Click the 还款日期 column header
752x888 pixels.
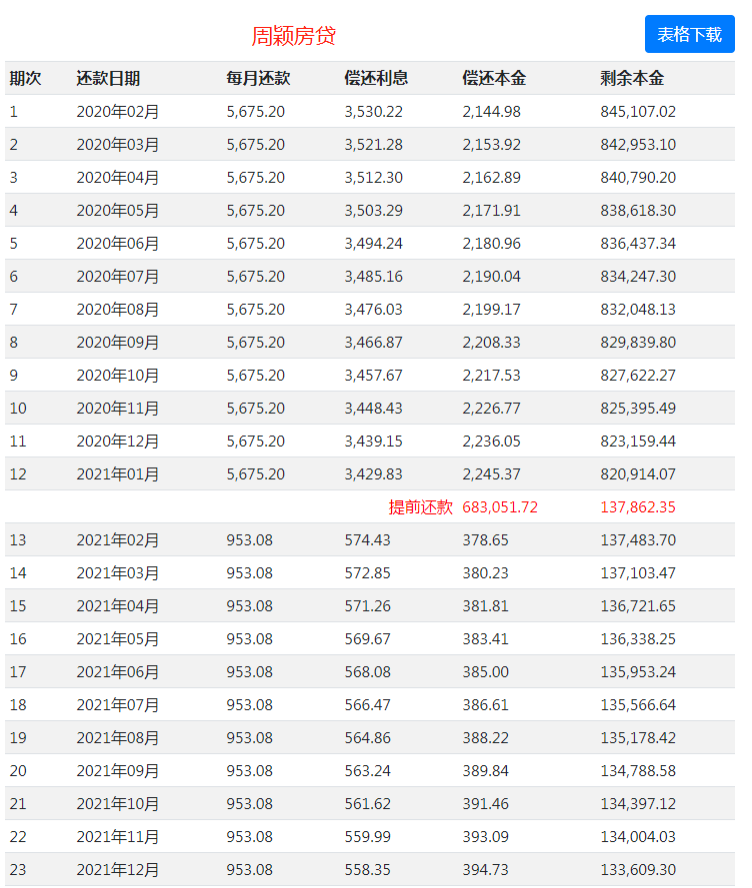point(108,78)
